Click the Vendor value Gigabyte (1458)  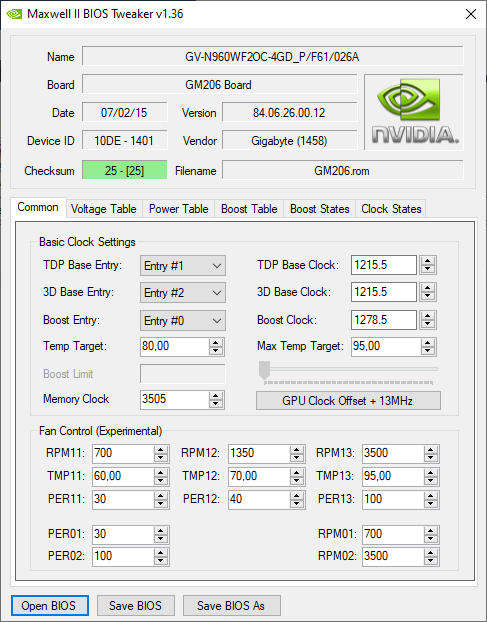click(x=290, y=141)
